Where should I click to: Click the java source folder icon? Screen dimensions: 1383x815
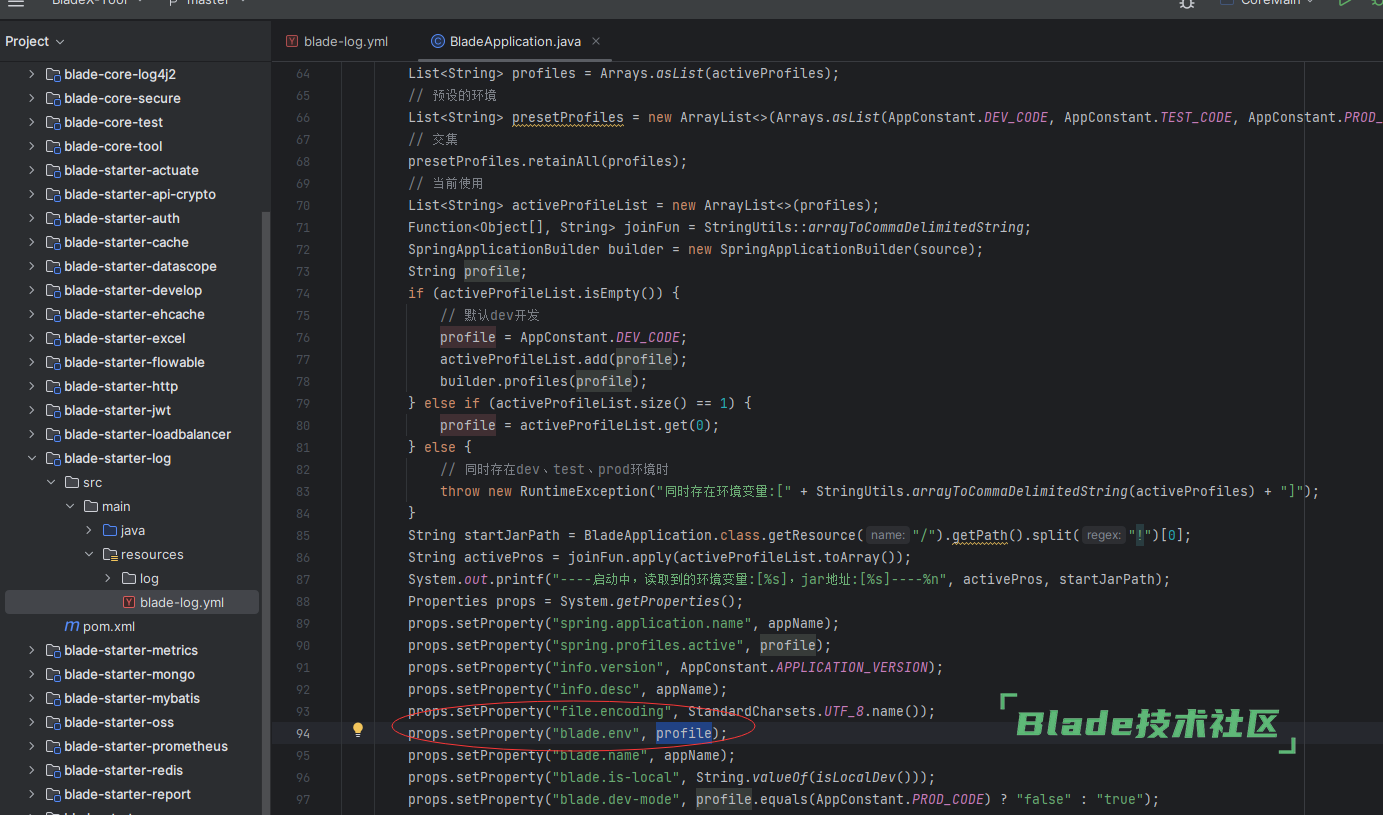pos(110,530)
